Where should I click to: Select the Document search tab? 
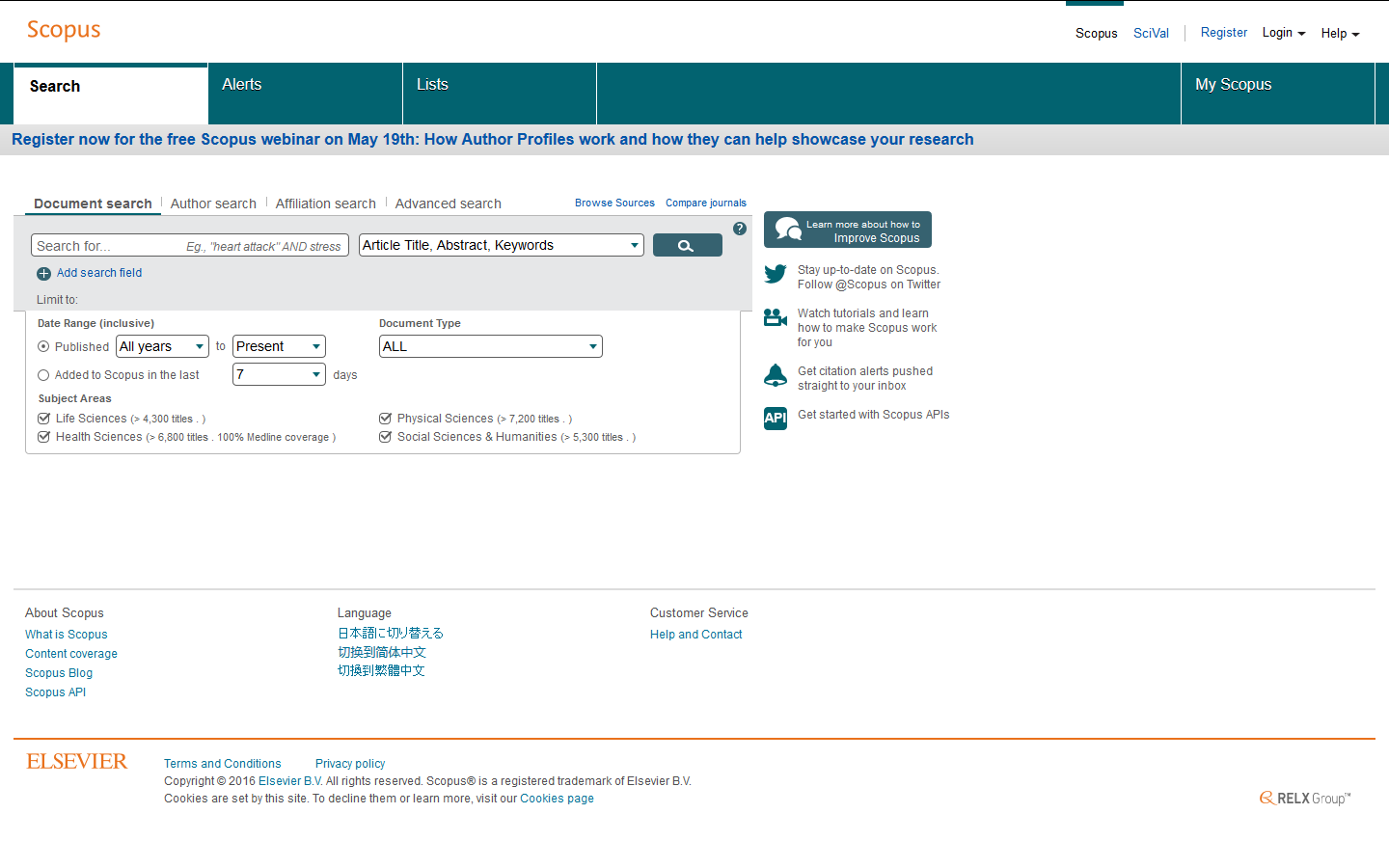tap(93, 203)
